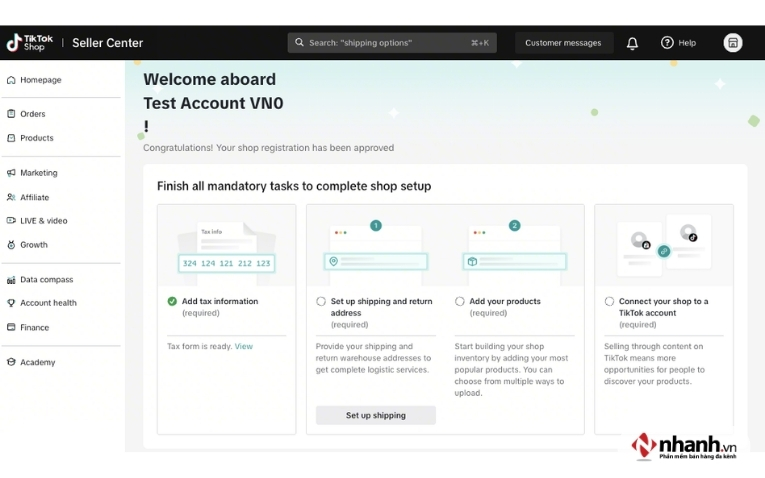The height and width of the screenshot is (478, 765).
Task: Click the shop registration approved message
Action: [x=268, y=148]
